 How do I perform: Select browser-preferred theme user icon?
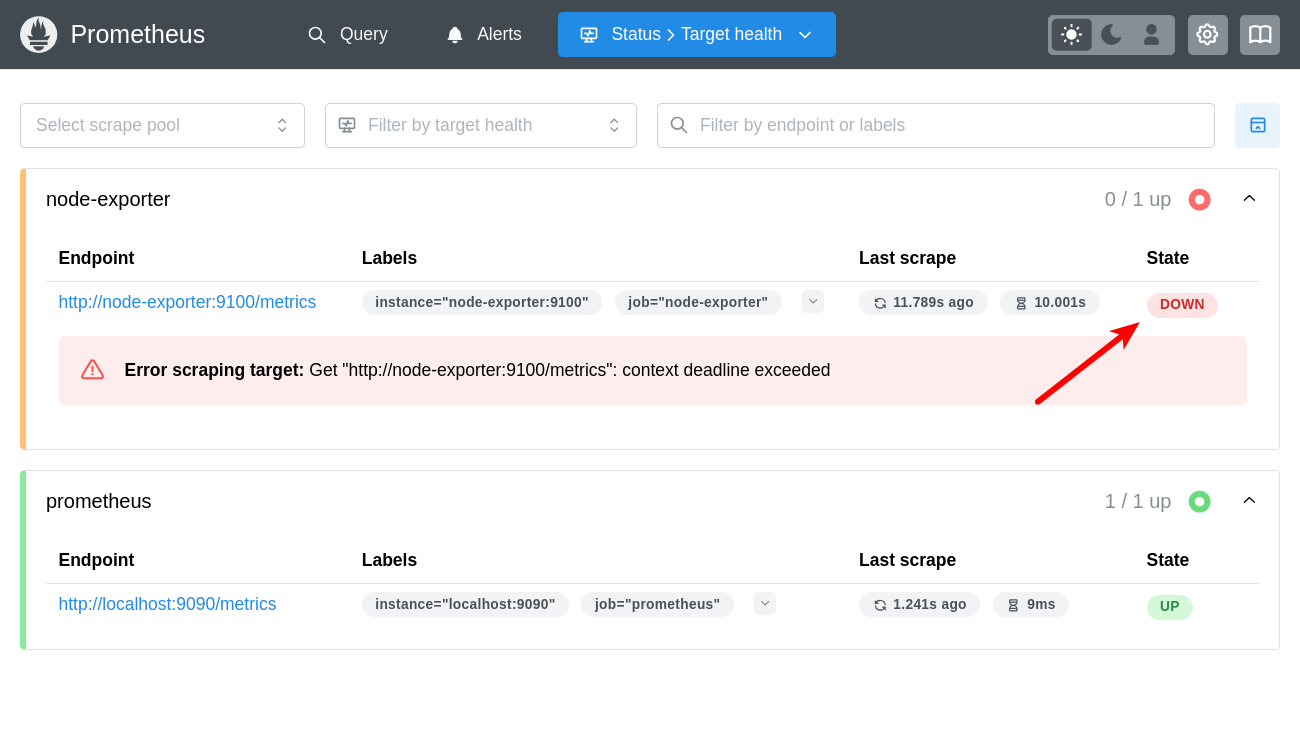point(1151,35)
